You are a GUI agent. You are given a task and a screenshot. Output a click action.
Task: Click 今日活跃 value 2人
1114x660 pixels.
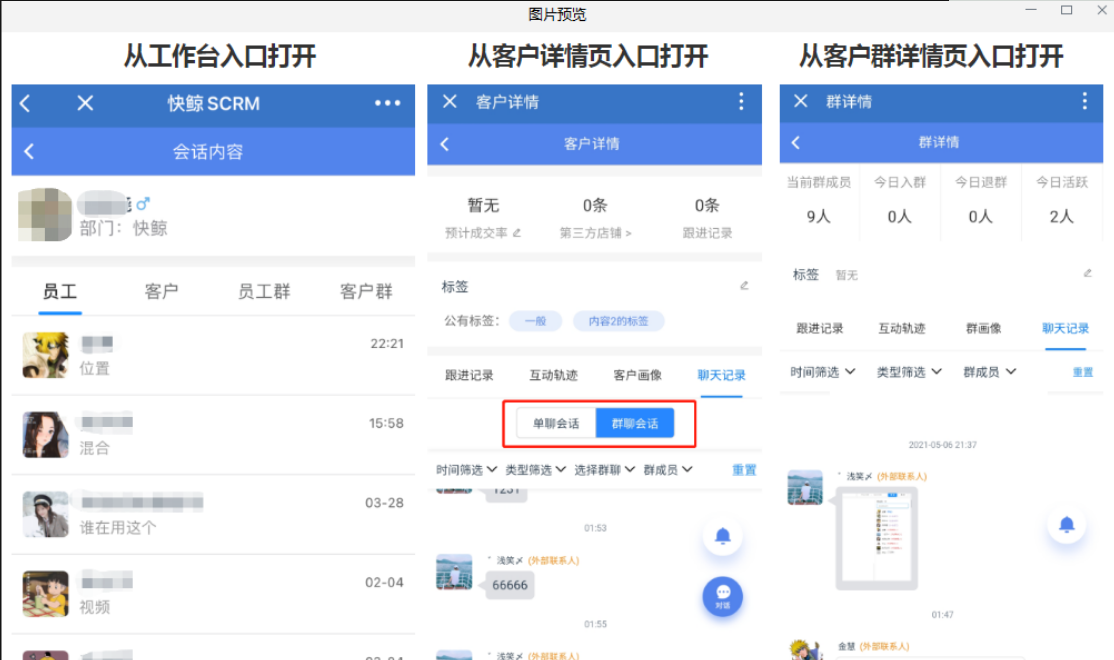coord(1061,217)
